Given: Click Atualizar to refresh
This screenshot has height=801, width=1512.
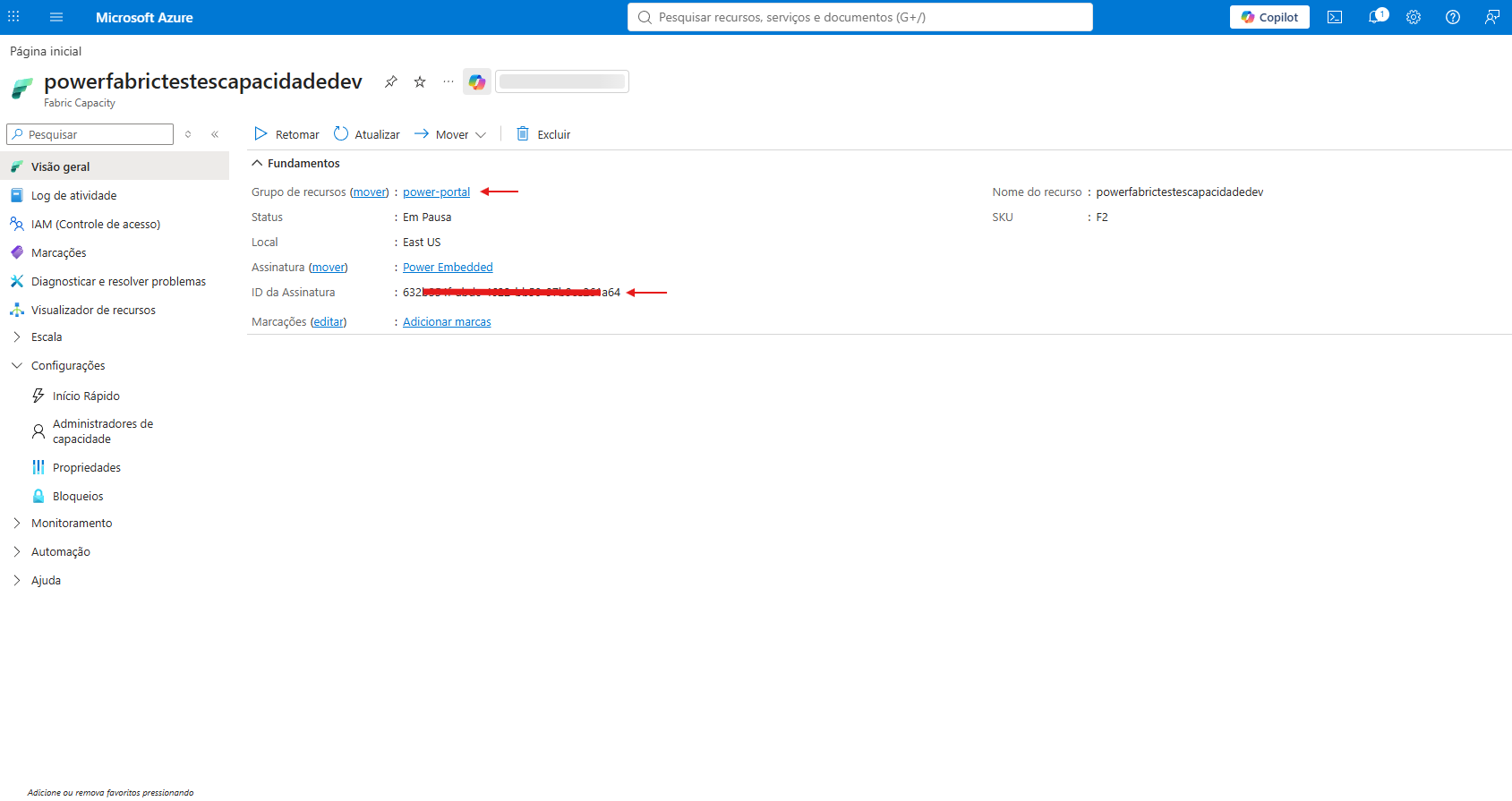Looking at the screenshot, I should point(367,134).
